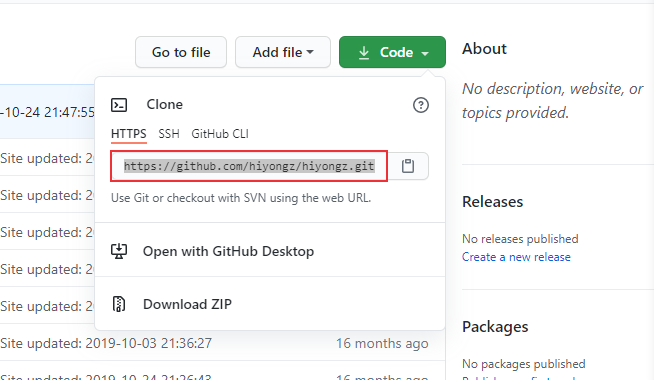Screen dimensions: 654x380
Task: Click 'No description, website, or topics provided' text
Action: (552, 101)
